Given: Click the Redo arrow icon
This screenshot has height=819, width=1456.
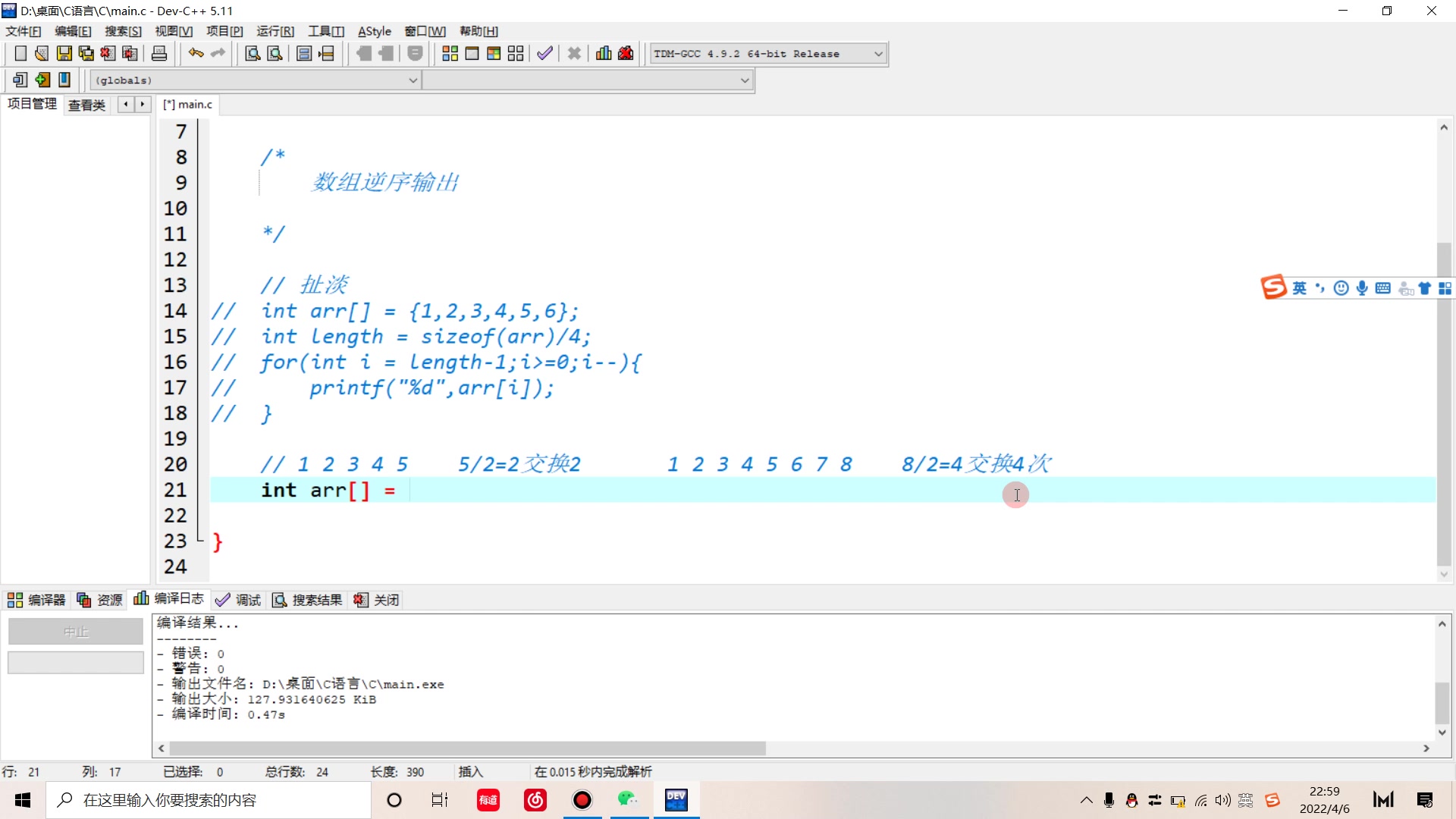Looking at the screenshot, I should (218, 54).
